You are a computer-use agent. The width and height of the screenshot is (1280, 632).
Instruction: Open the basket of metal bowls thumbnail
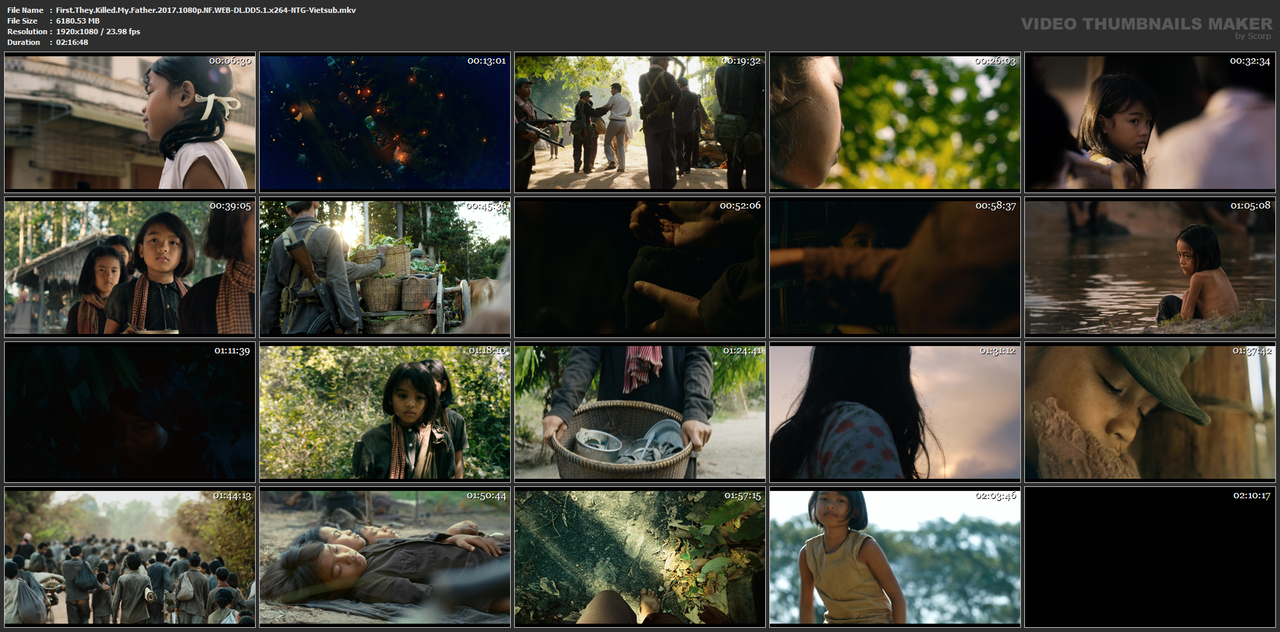(x=640, y=412)
